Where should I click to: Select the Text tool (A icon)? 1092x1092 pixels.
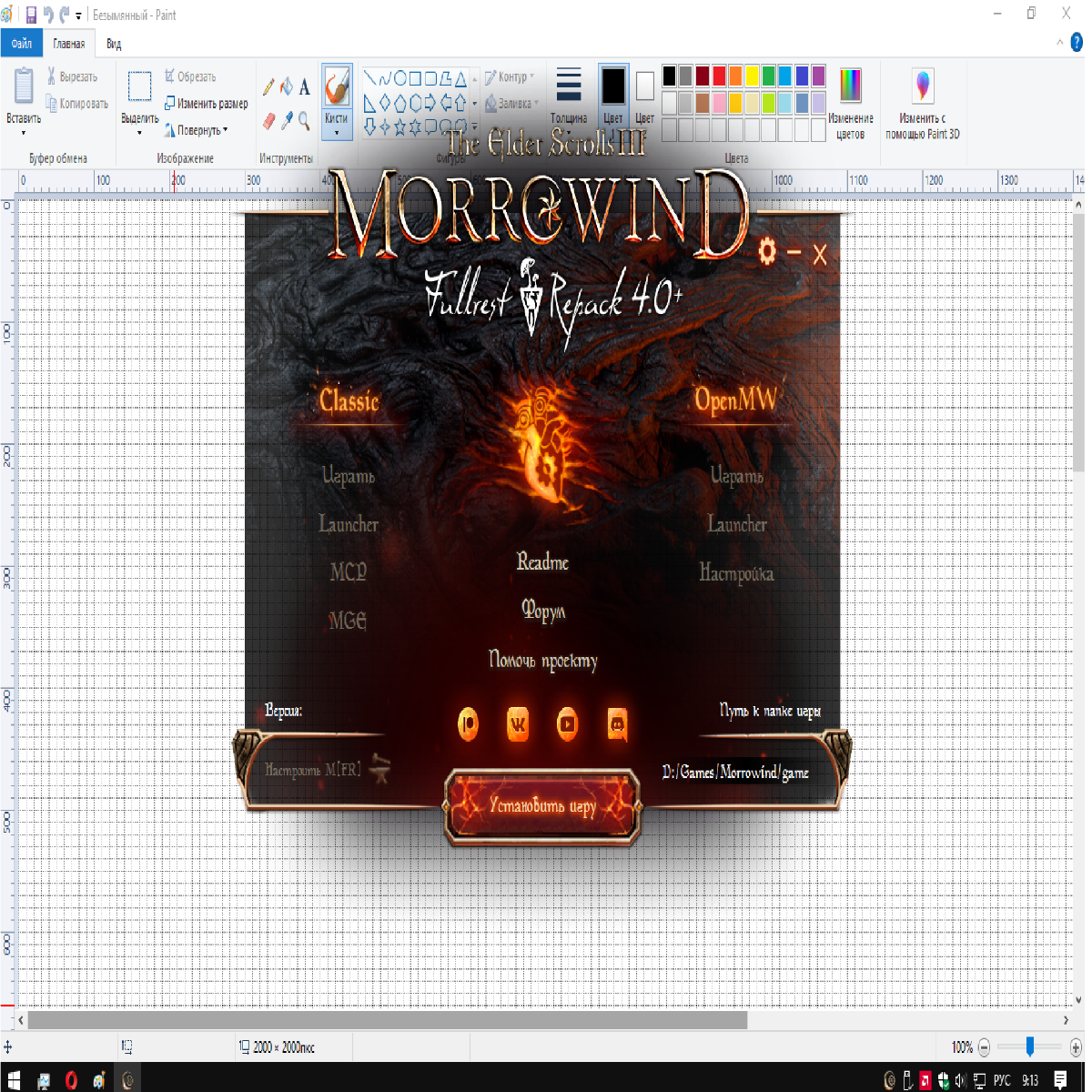click(x=305, y=87)
